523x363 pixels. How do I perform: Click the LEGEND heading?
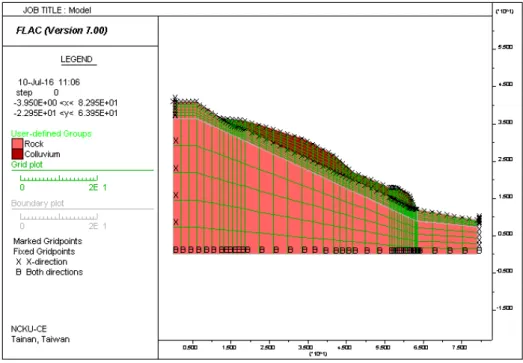pos(76,59)
